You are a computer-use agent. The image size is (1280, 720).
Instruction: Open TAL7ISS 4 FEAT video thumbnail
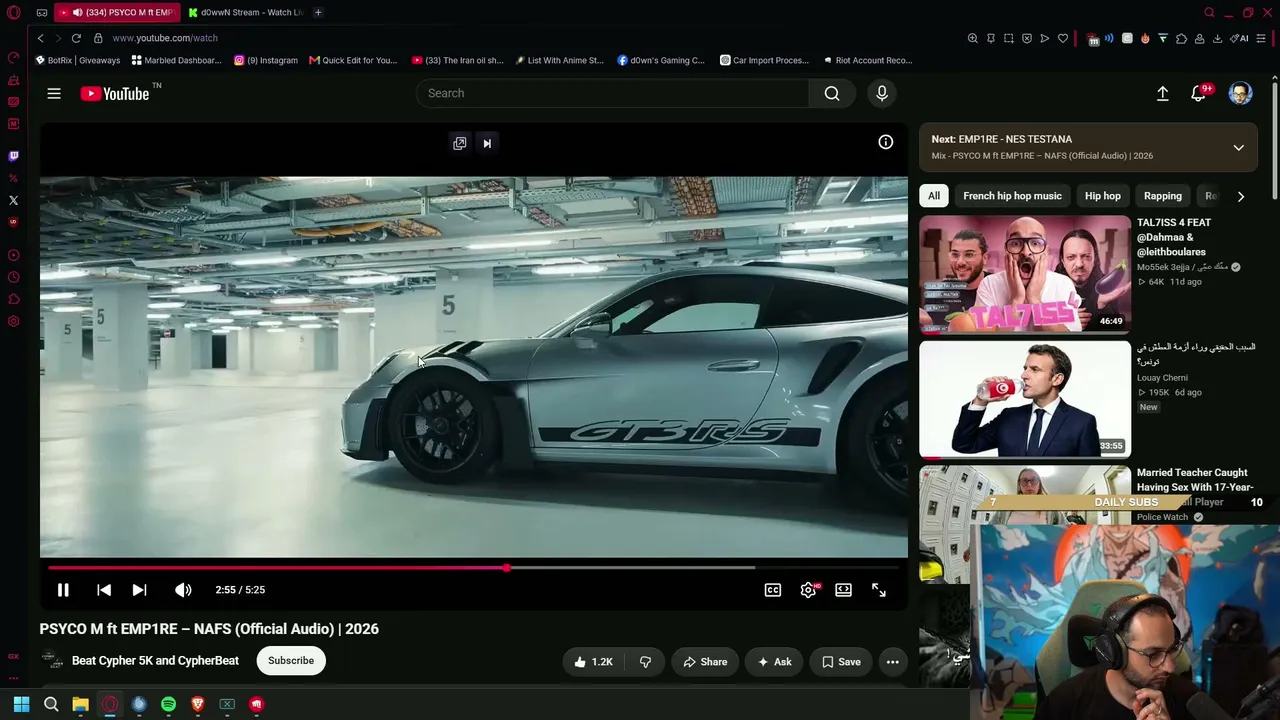[x=1025, y=274]
